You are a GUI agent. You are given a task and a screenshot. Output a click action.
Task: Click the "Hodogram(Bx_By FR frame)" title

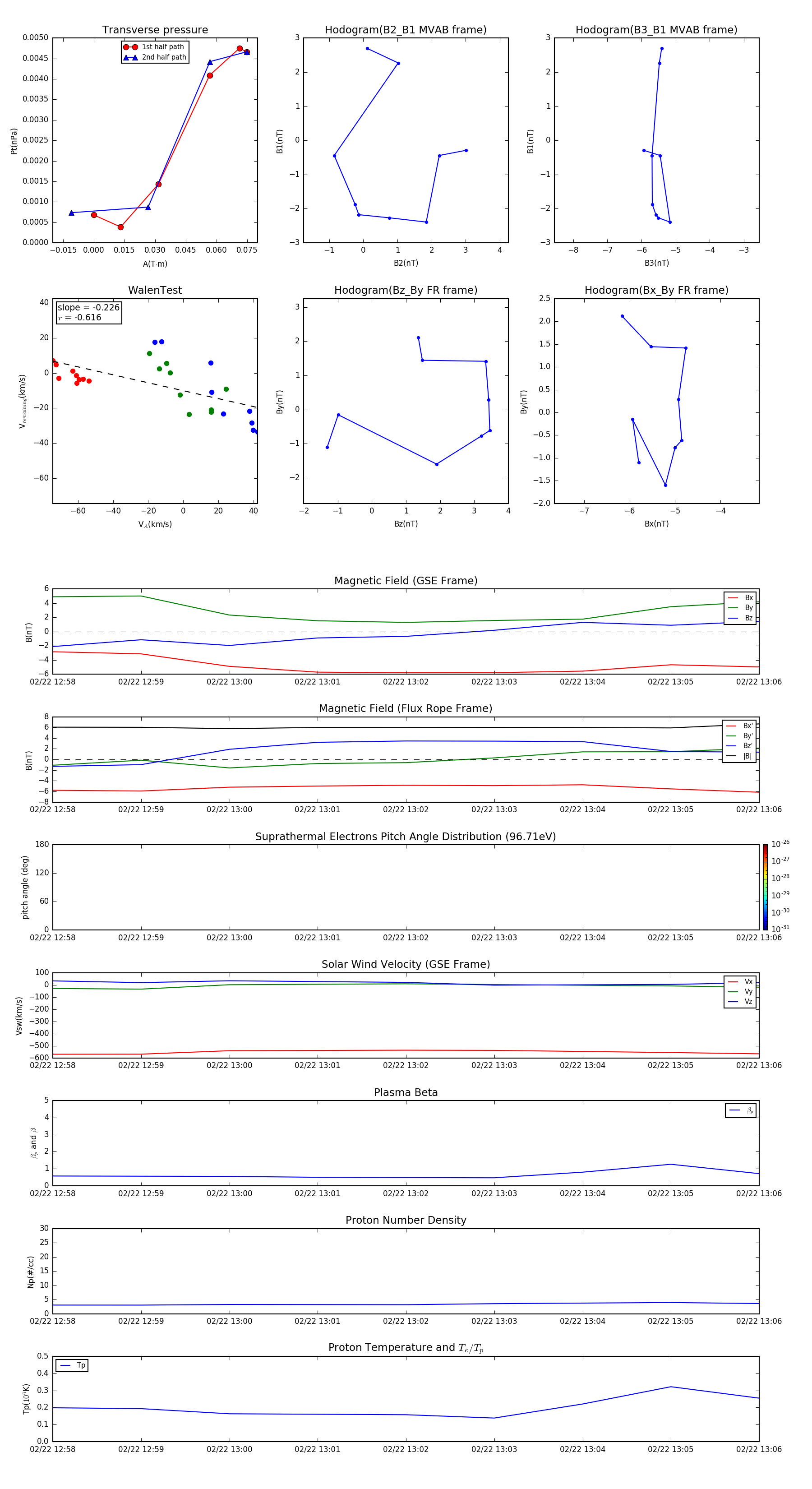pos(656,290)
